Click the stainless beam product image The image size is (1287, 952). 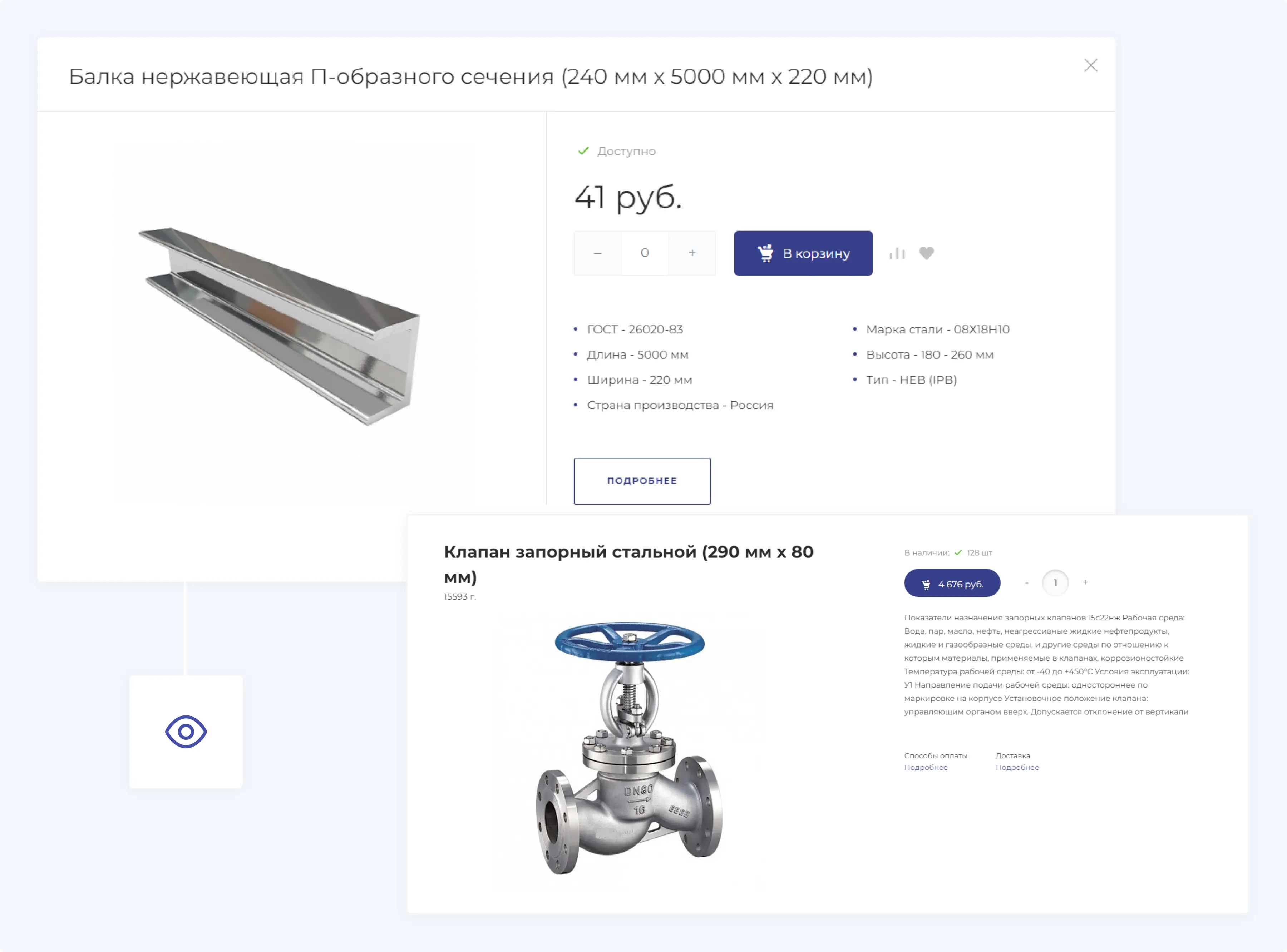(280, 326)
